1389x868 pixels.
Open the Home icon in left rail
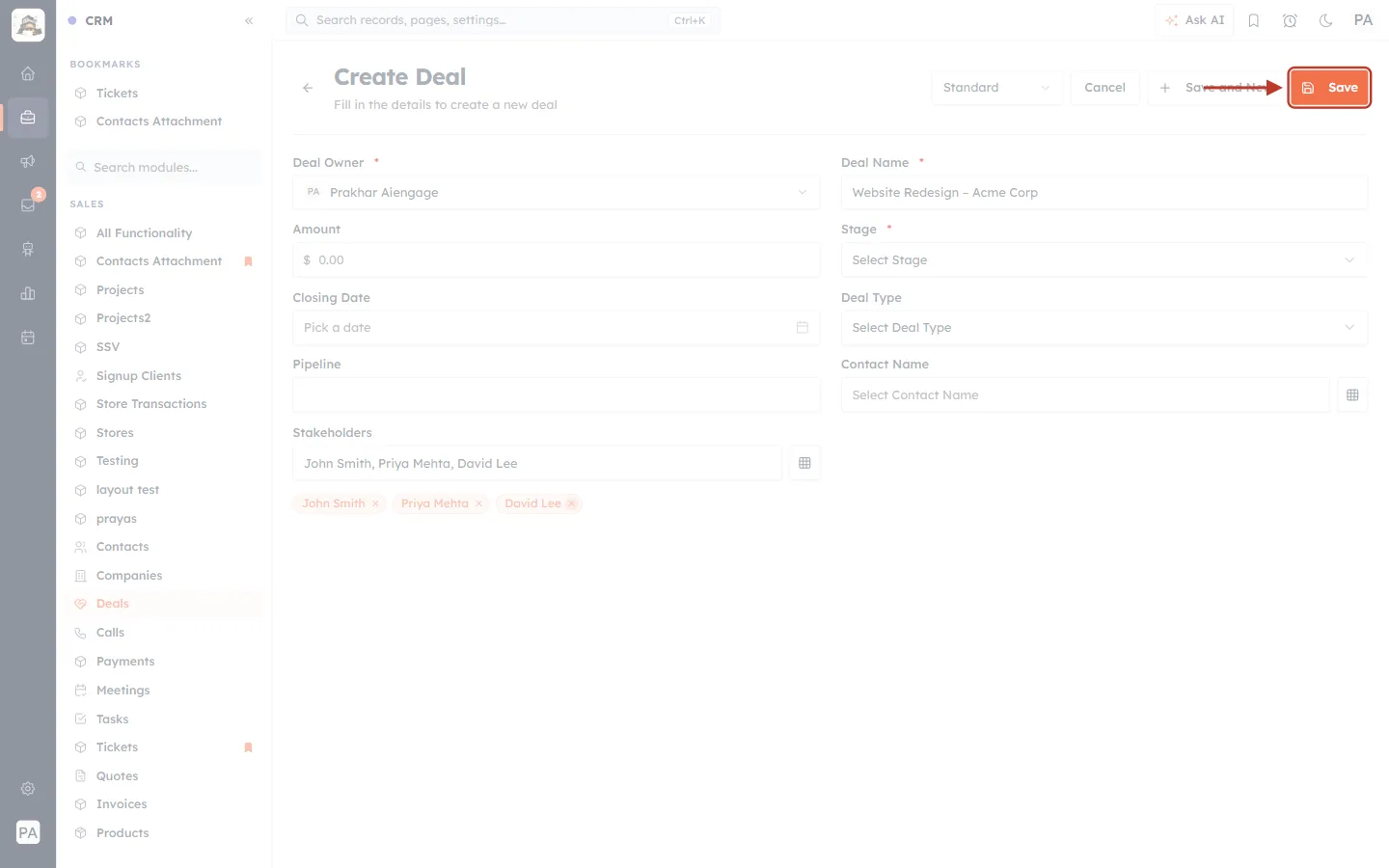tap(28, 73)
